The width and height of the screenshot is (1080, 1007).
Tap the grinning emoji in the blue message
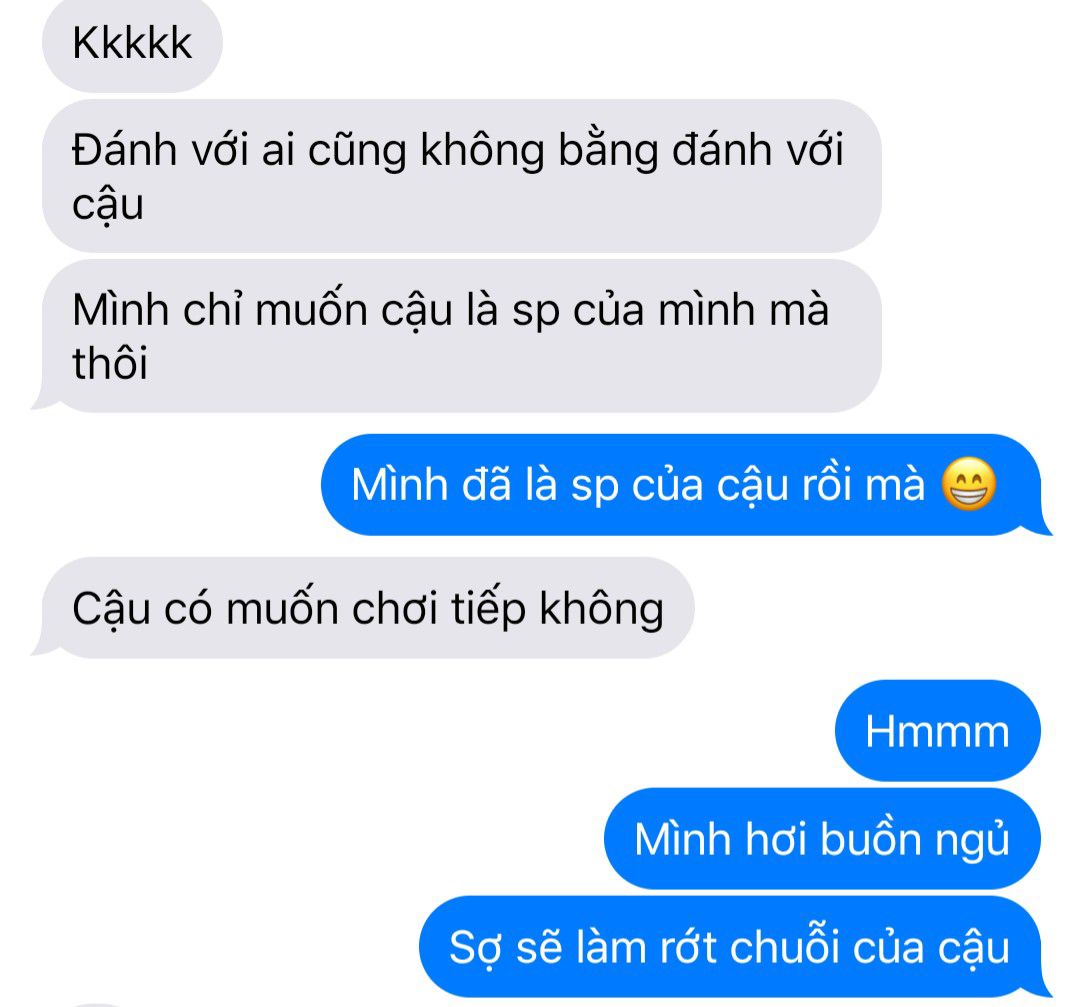[968, 484]
